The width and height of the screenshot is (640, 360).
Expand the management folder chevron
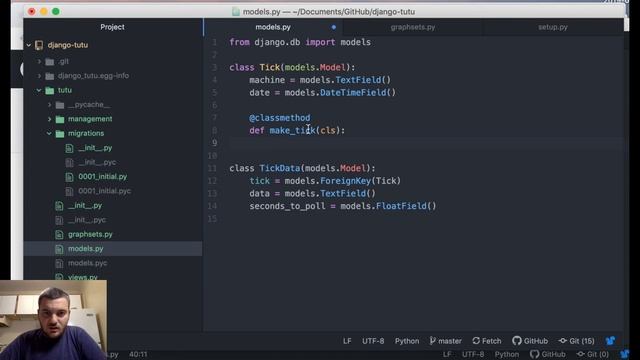point(49,119)
